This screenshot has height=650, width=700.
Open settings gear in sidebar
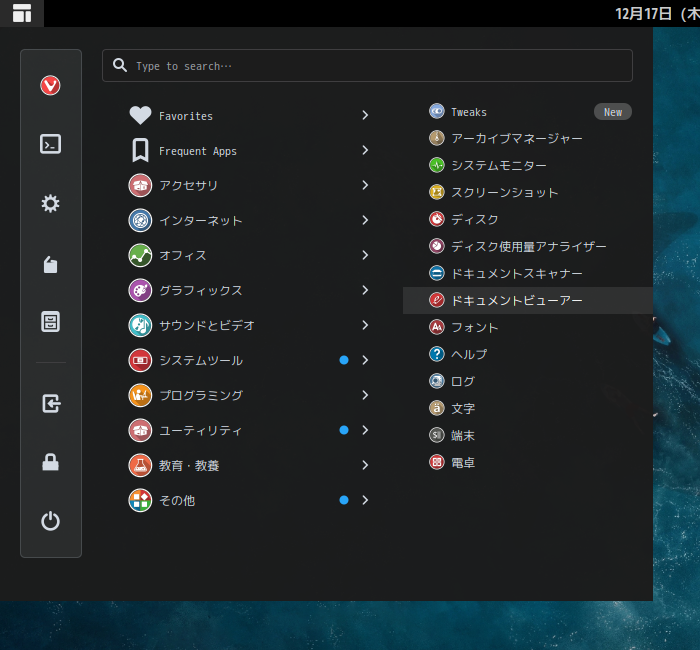(x=50, y=203)
